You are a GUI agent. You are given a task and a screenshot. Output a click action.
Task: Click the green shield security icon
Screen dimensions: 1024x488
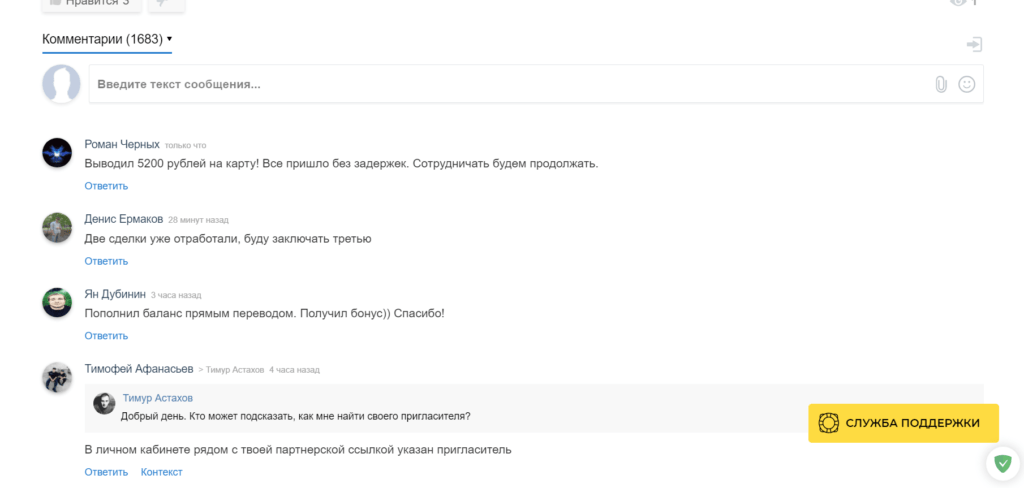[1002, 464]
